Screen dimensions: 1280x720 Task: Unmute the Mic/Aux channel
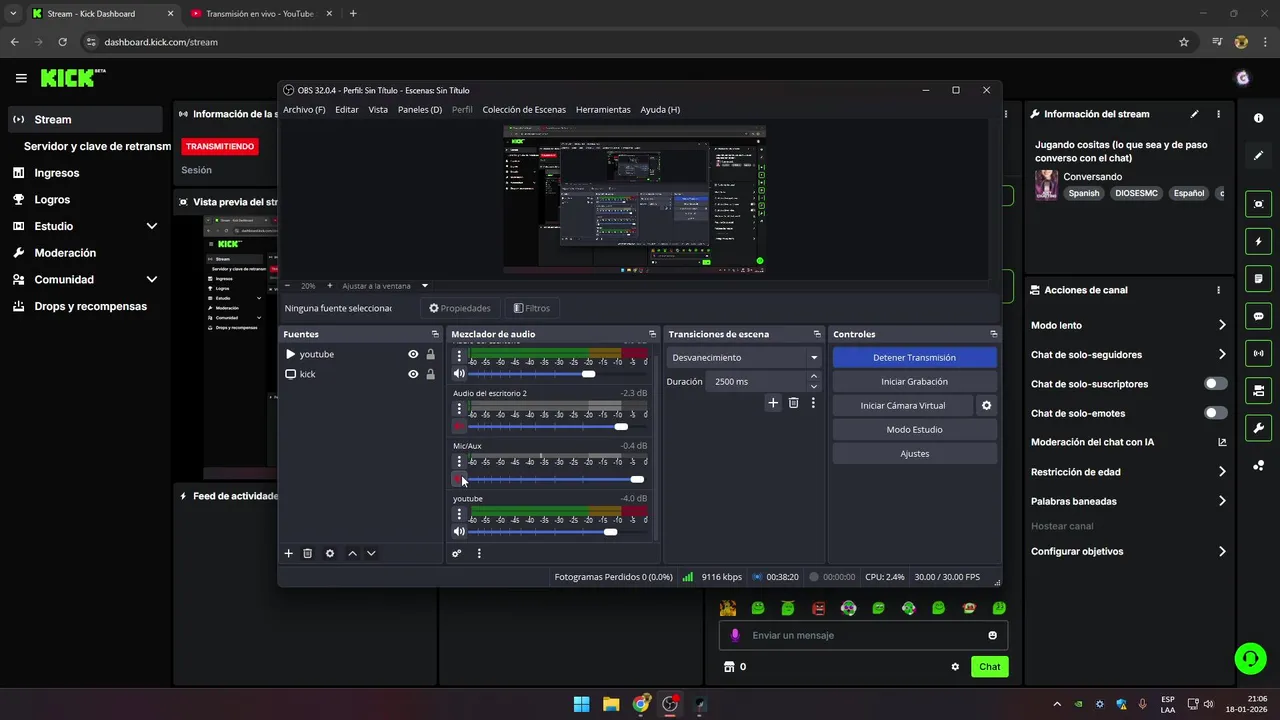459,479
